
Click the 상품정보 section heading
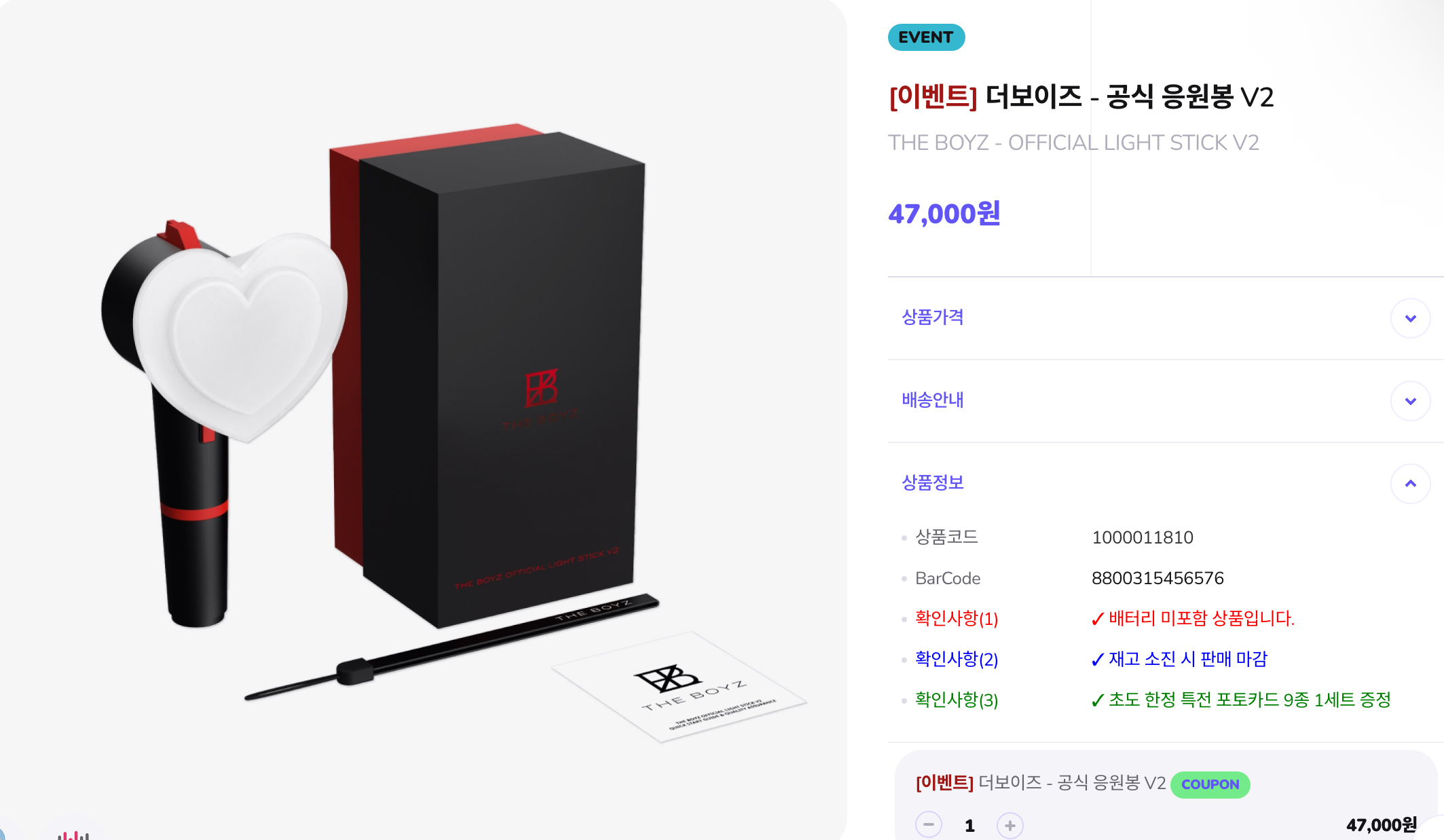point(932,483)
